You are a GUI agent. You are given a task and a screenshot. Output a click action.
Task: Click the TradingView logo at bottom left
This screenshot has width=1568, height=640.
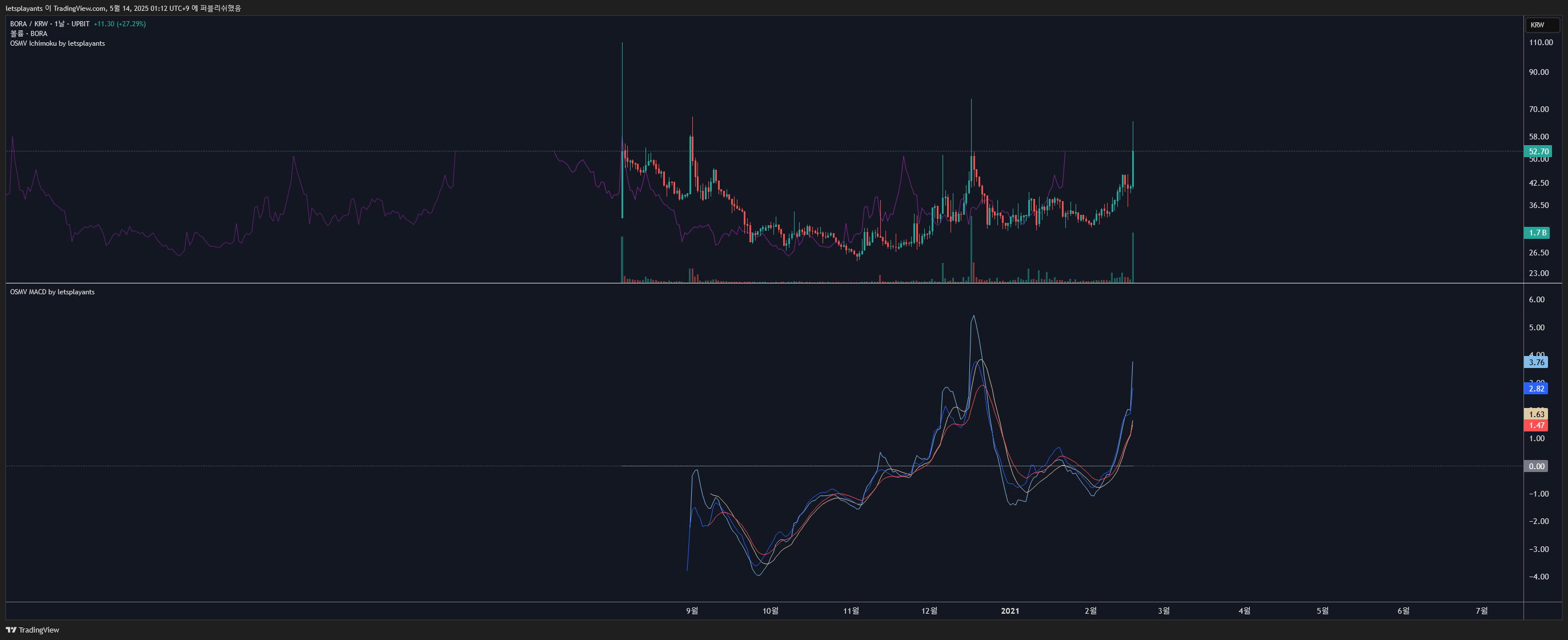point(33,630)
